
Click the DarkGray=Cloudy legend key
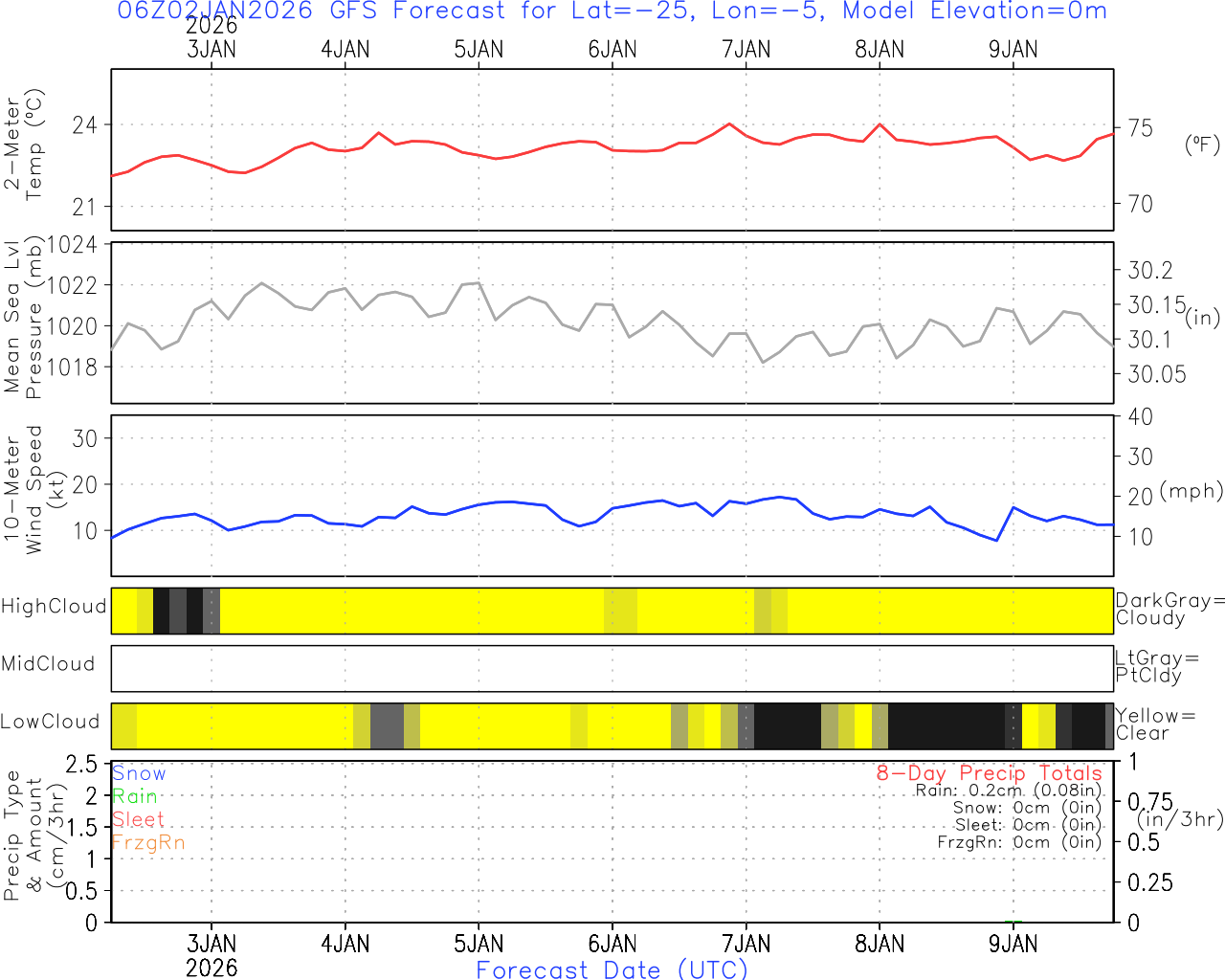click(x=1169, y=610)
